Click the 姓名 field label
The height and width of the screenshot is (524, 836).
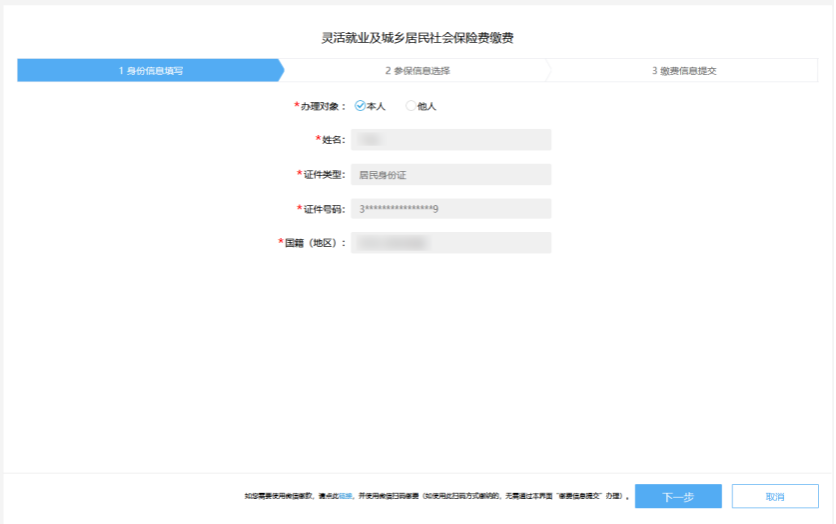click(x=332, y=140)
